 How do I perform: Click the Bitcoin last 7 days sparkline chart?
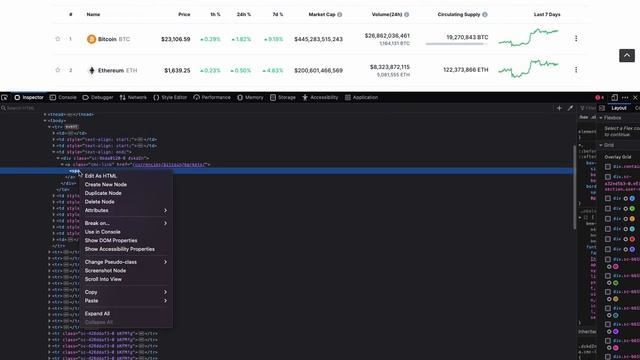pos(528,38)
